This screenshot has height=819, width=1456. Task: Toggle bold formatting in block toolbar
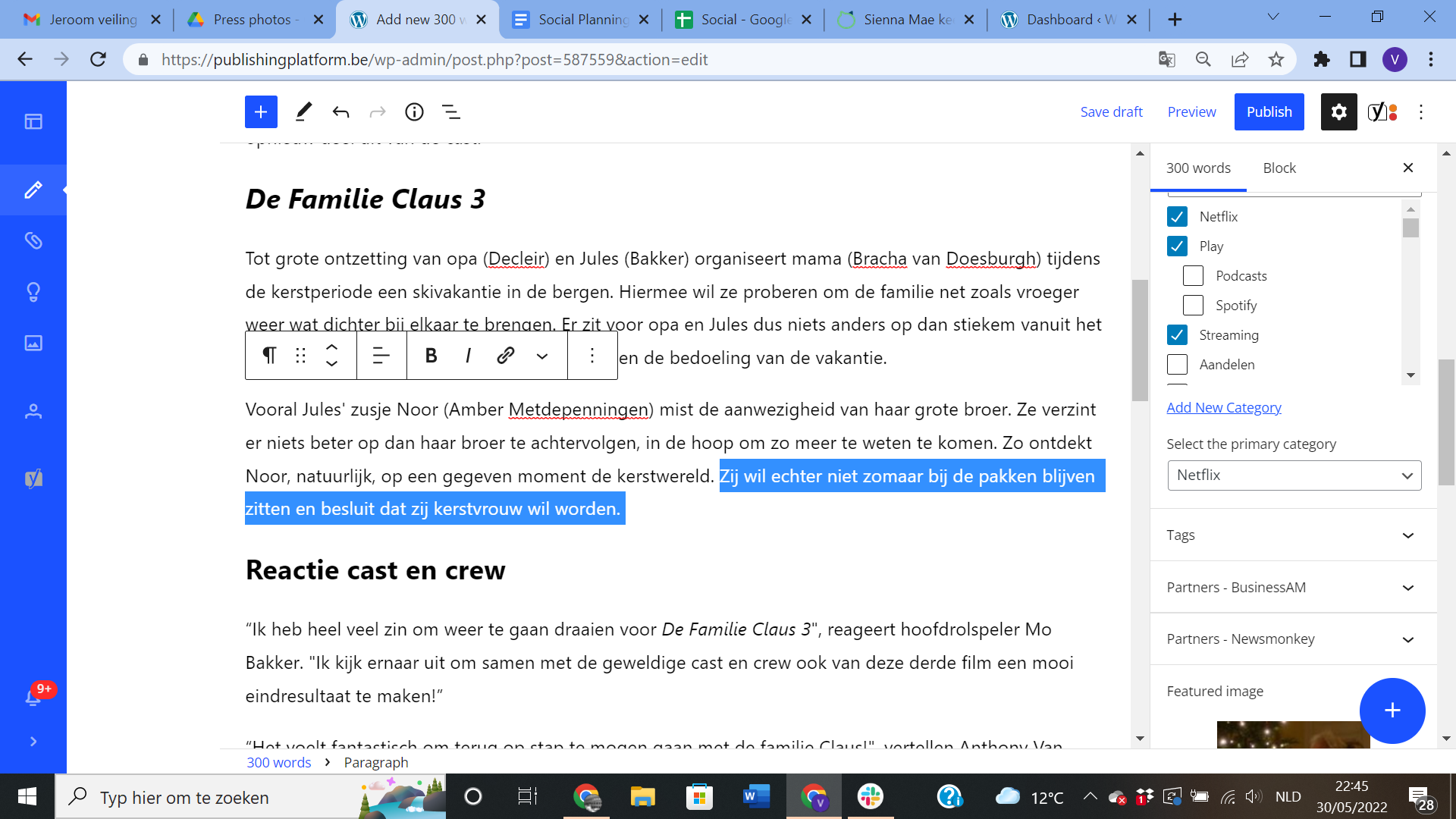431,356
